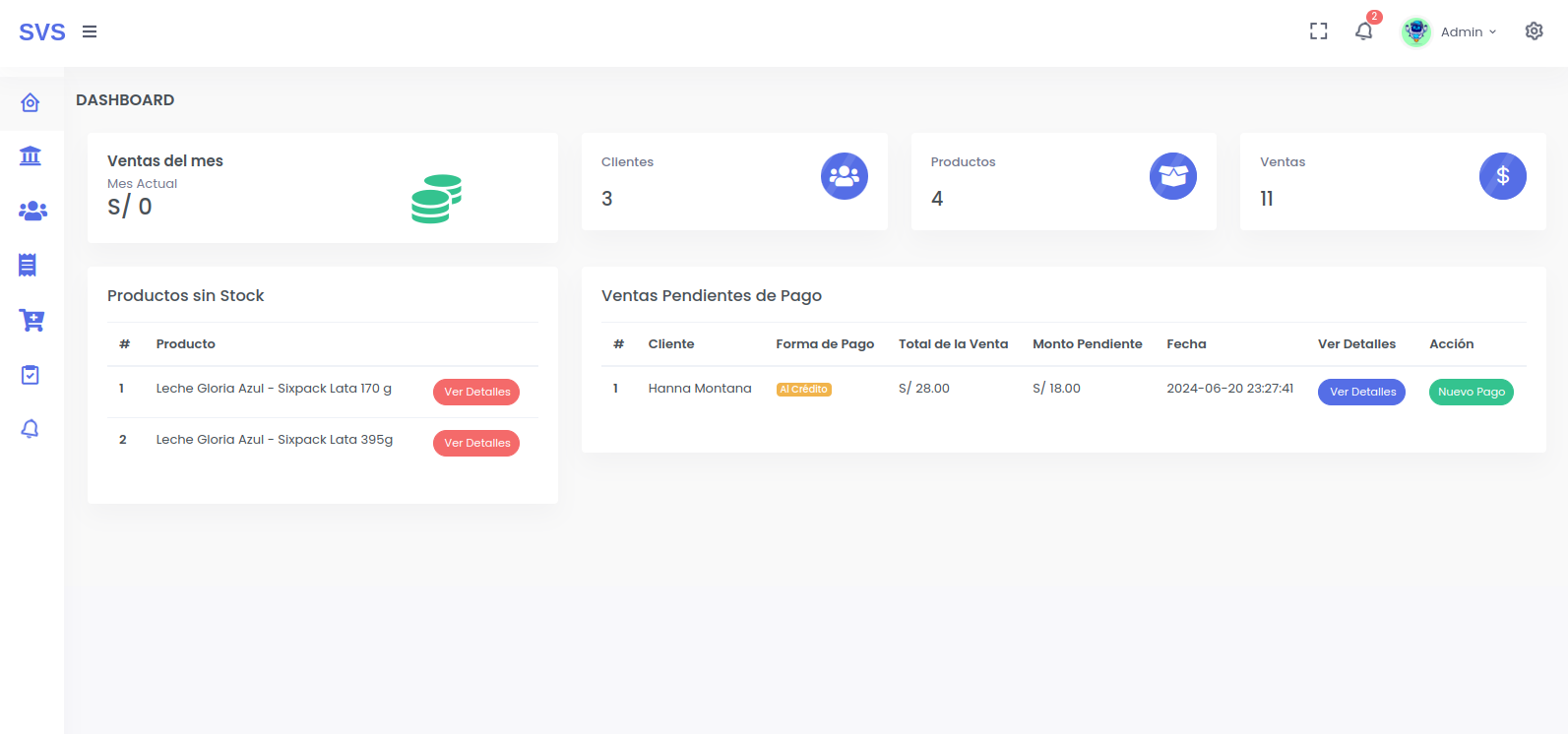1568x734 pixels.
Task: Click the Clientes count 3
Action: [x=607, y=199]
